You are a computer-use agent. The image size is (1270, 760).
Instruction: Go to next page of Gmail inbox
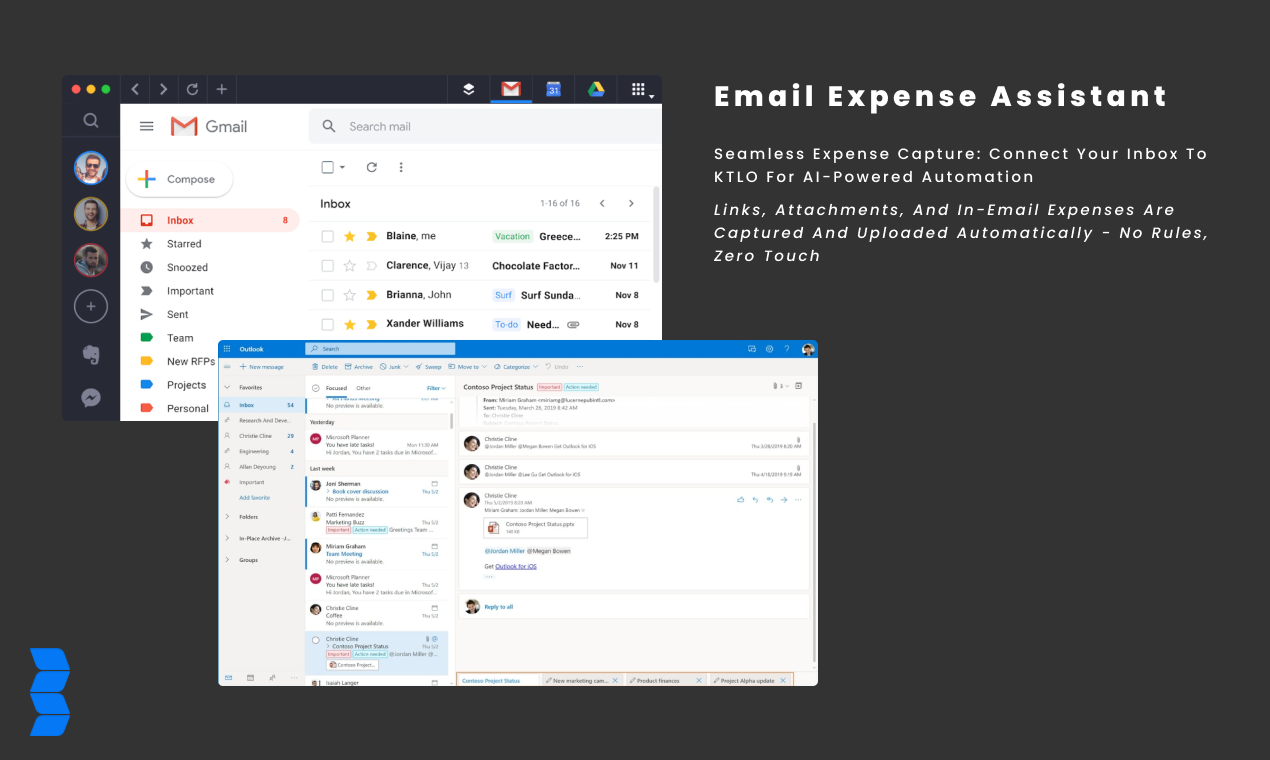coord(631,203)
